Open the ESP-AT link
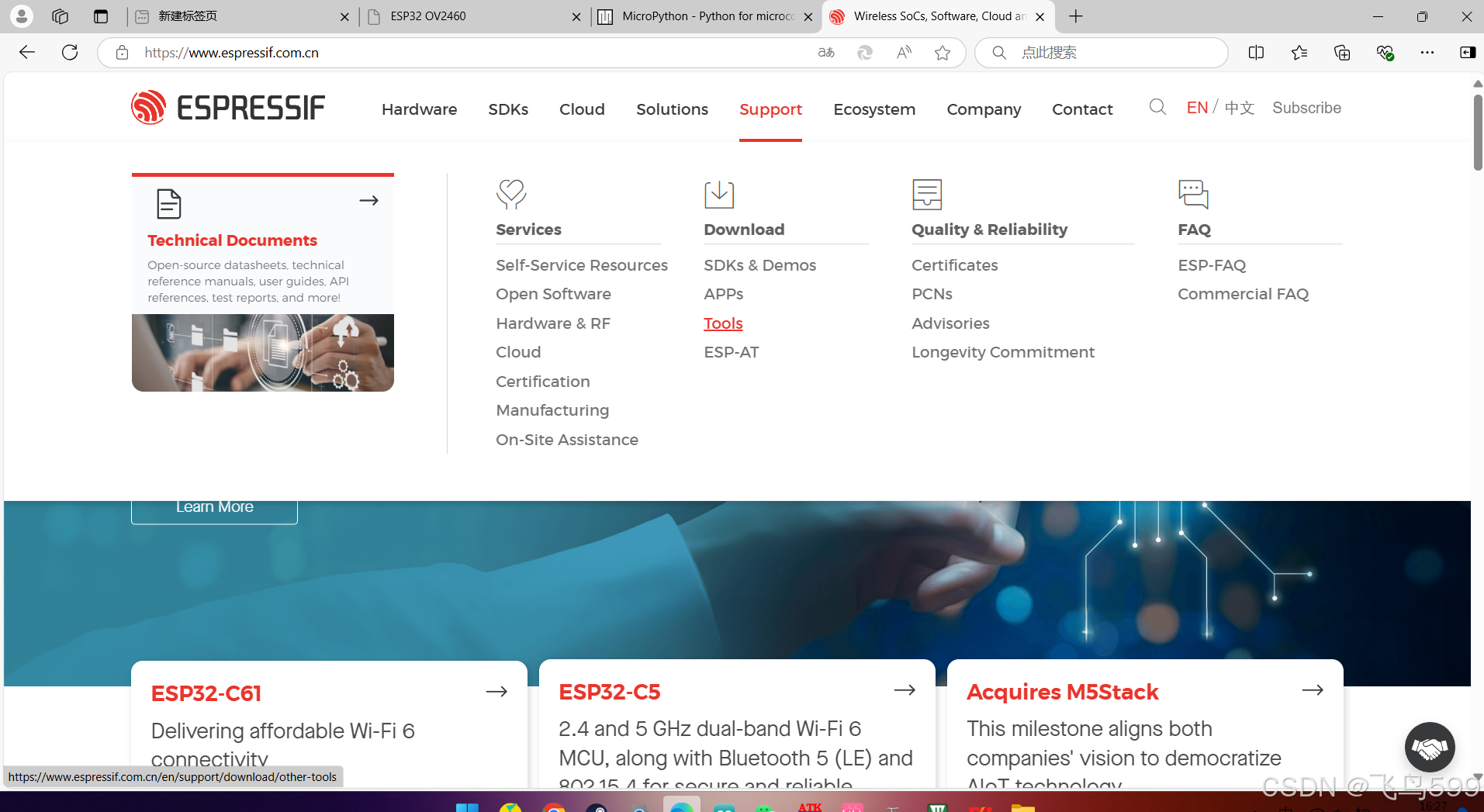Image resolution: width=1484 pixels, height=812 pixels. pos(731,352)
